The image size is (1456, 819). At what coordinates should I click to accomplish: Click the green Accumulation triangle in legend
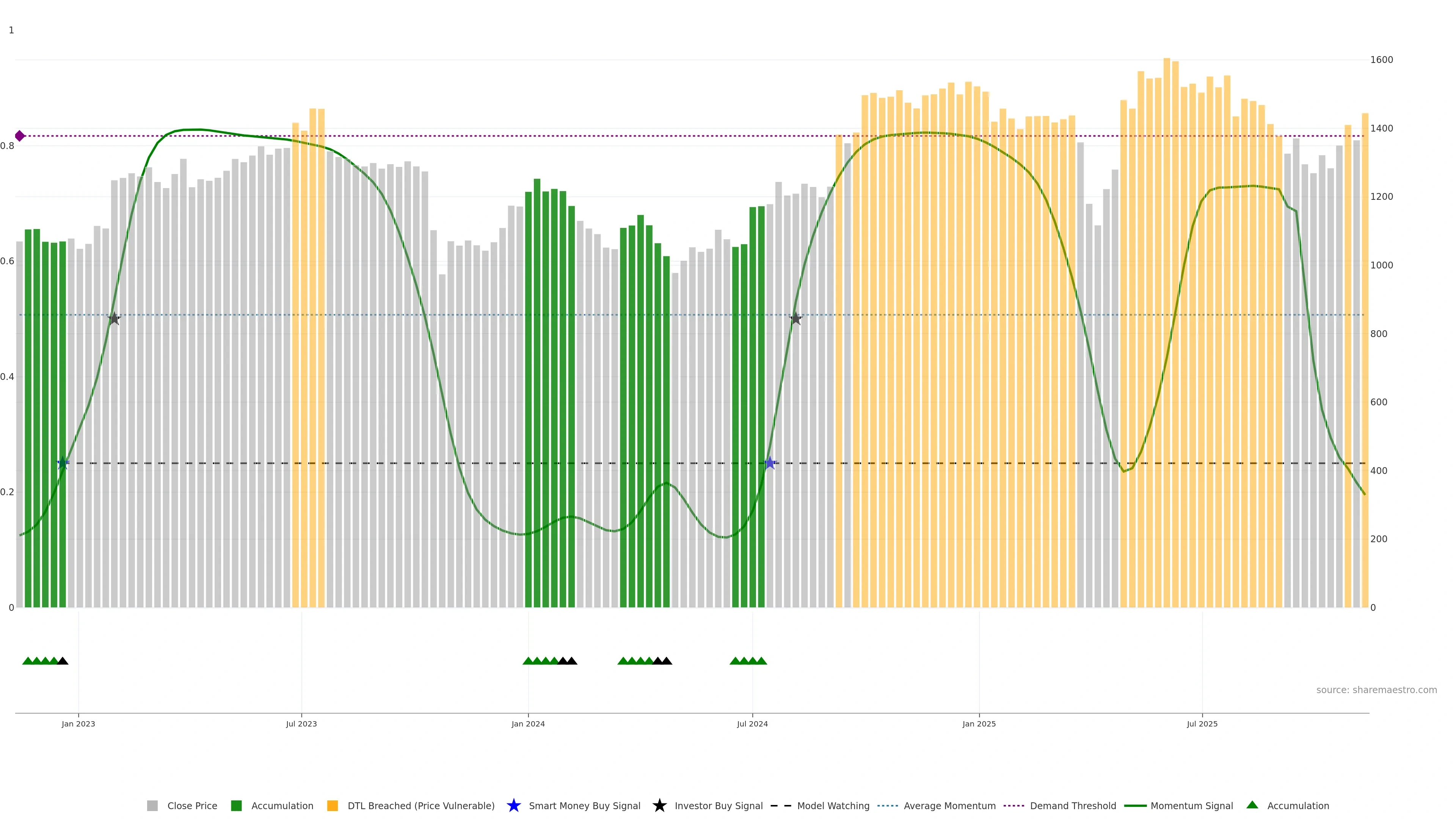[1252, 805]
